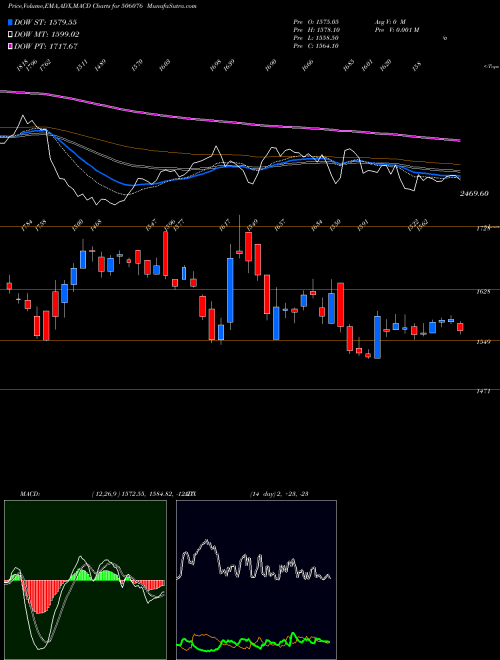Click the ADX '(14 day)' values text

pyautogui.click(x=279, y=494)
